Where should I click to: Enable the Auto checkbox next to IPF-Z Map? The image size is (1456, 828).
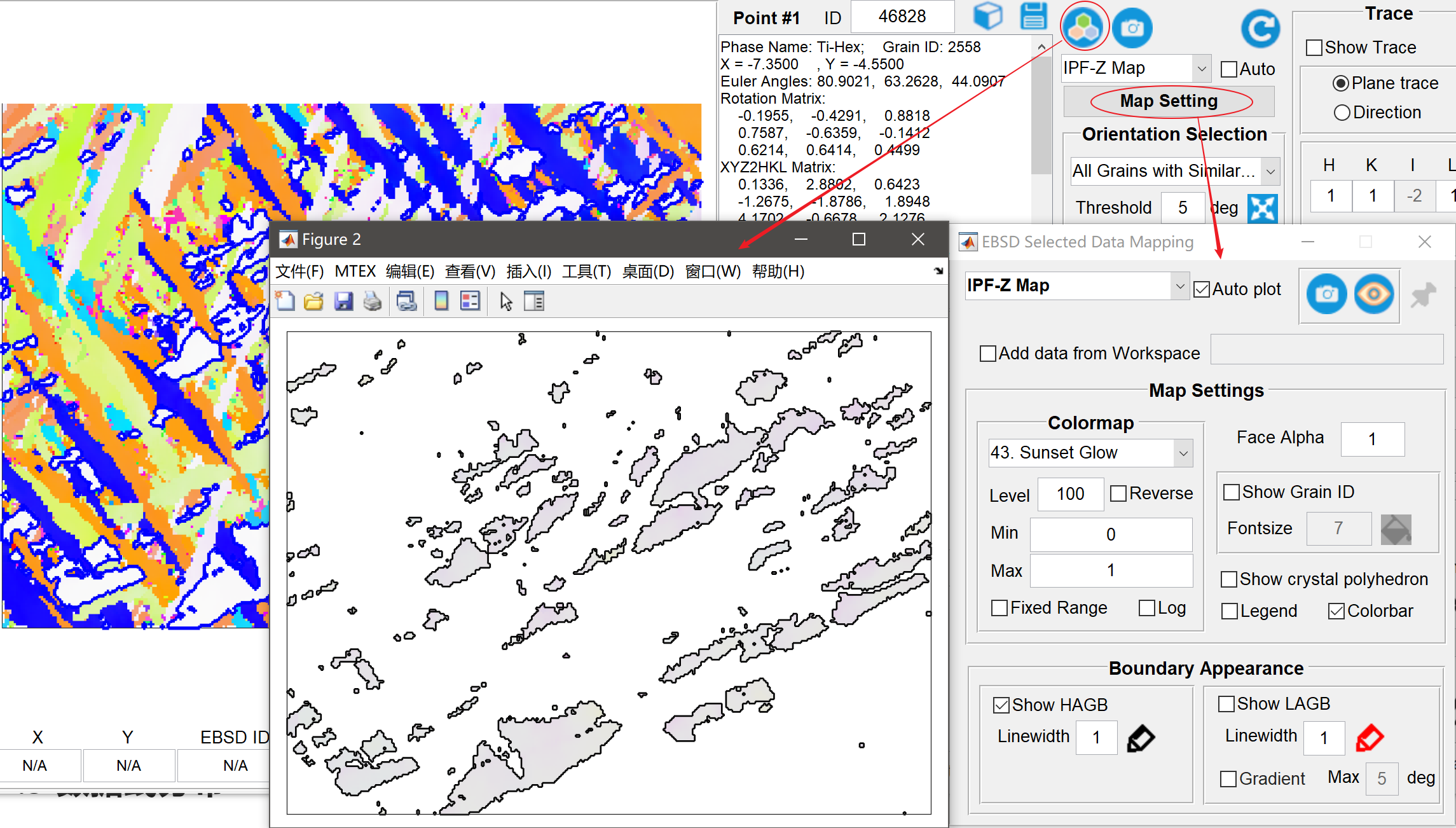coord(1229,69)
